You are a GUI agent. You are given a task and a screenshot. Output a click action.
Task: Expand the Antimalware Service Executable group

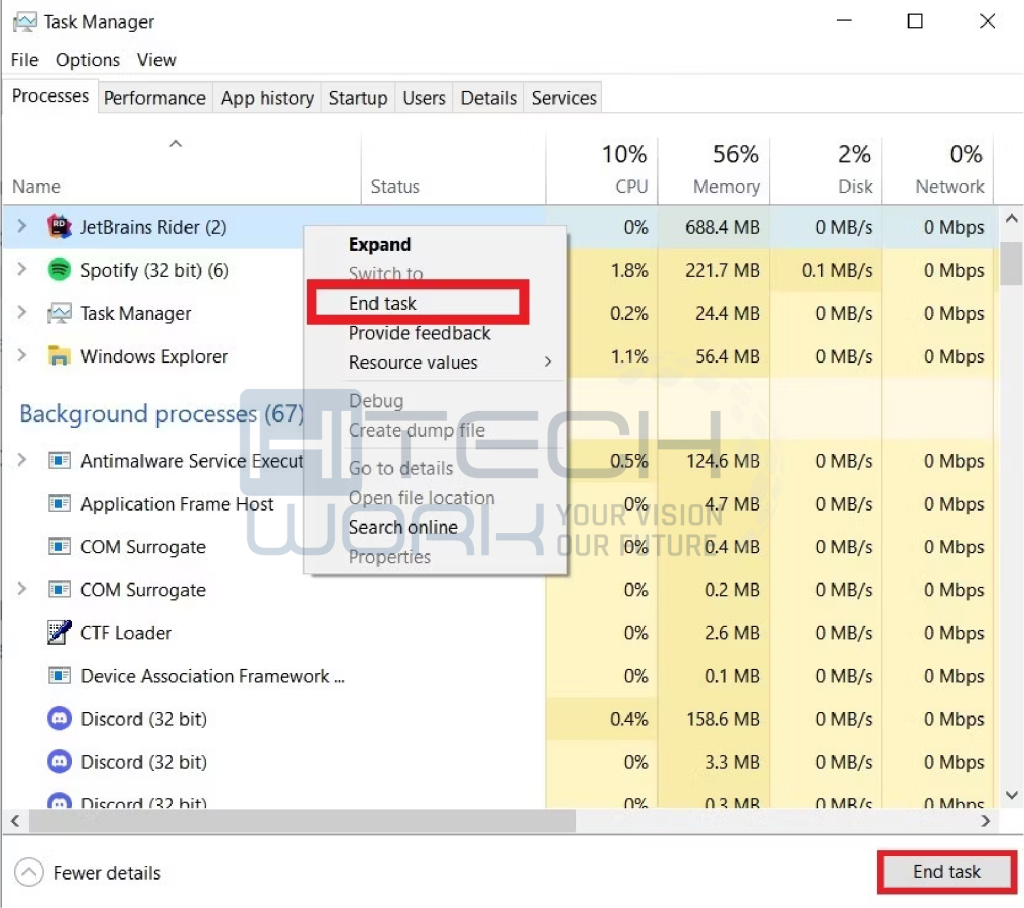[x=22, y=460]
